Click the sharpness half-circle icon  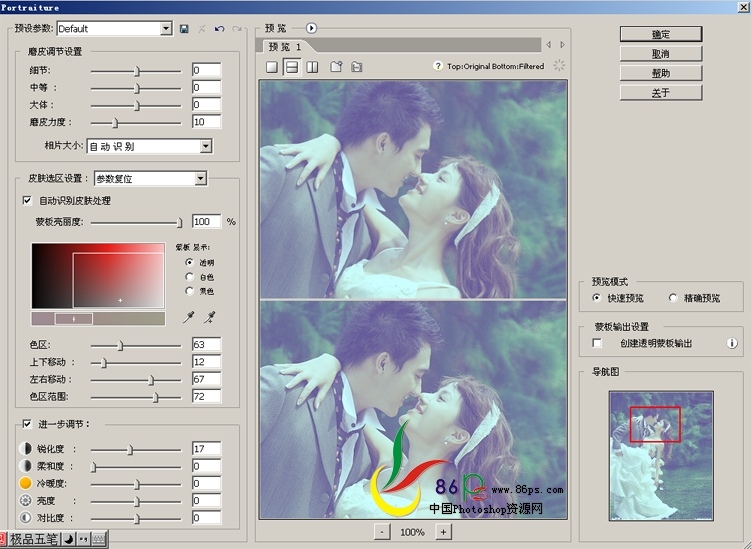[x=25, y=449]
